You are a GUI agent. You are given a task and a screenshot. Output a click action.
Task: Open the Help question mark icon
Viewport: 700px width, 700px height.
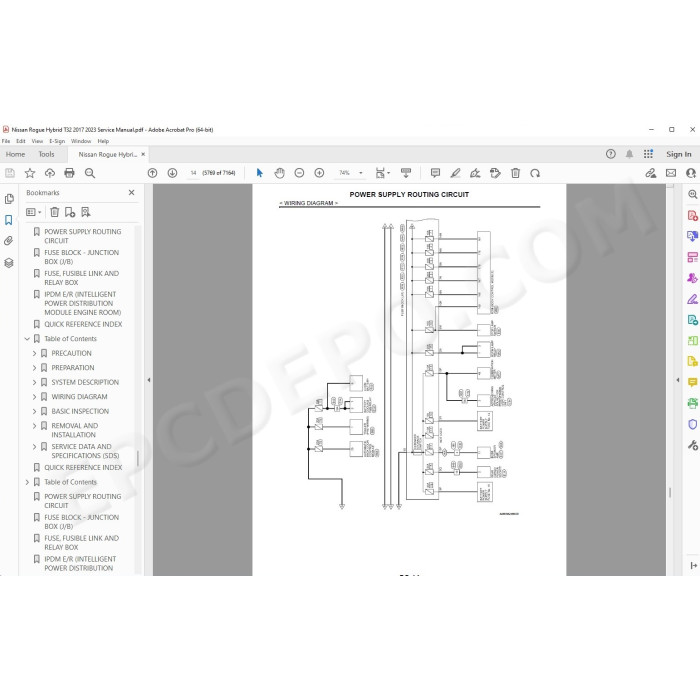(611, 154)
